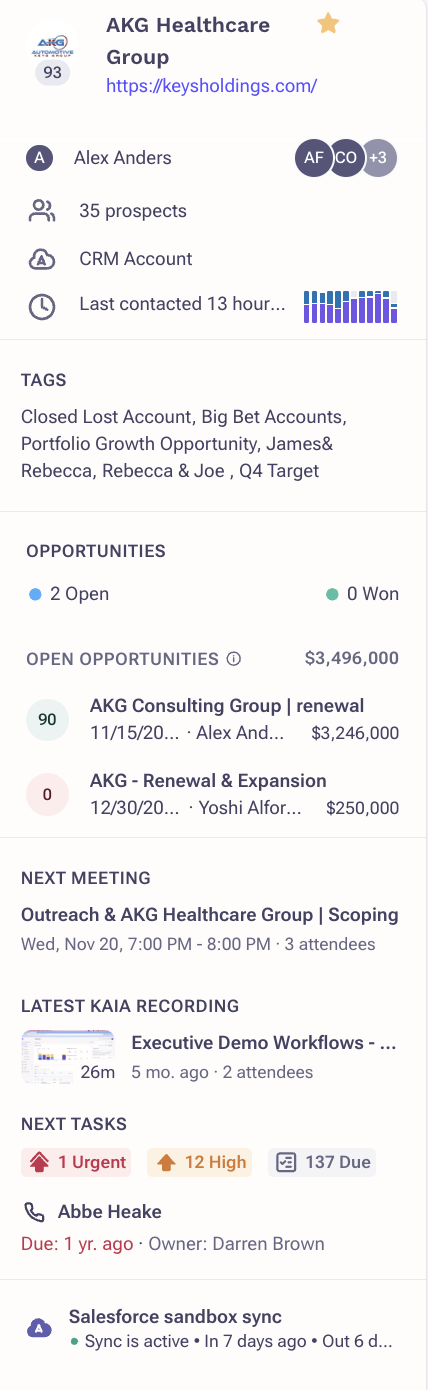The width and height of the screenshot is (428, 1390).
Task: Expand the +3 additional members badge
Action: (379, 158)
